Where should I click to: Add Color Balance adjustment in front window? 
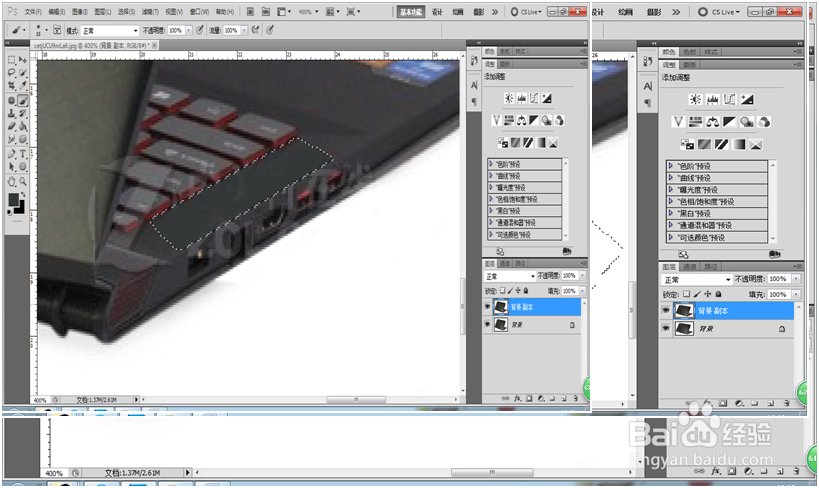tap(521, 121)
